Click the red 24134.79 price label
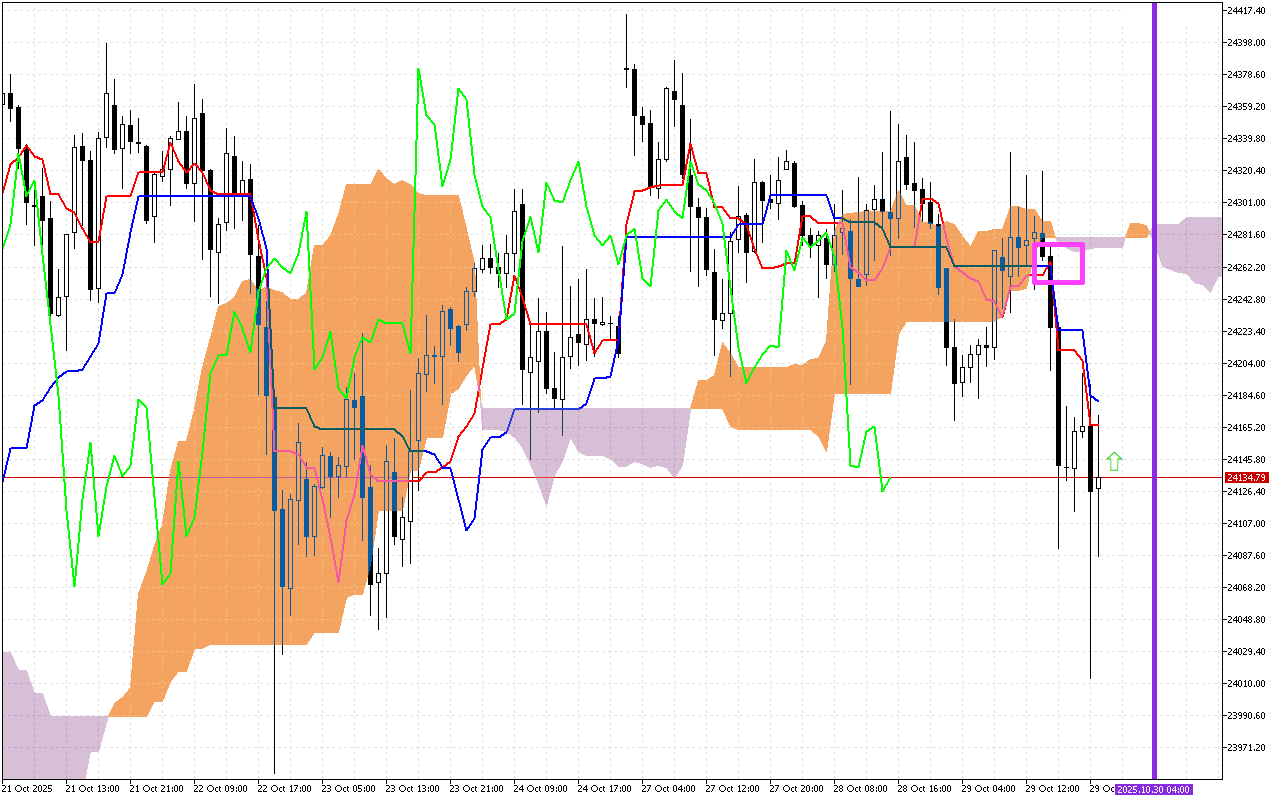 [x=1245, y=478]
